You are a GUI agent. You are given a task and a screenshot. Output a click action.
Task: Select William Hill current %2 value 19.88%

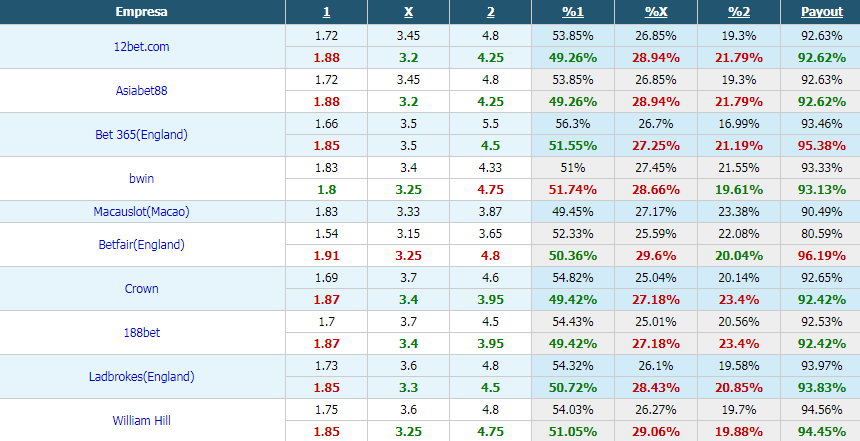[739, 432]
